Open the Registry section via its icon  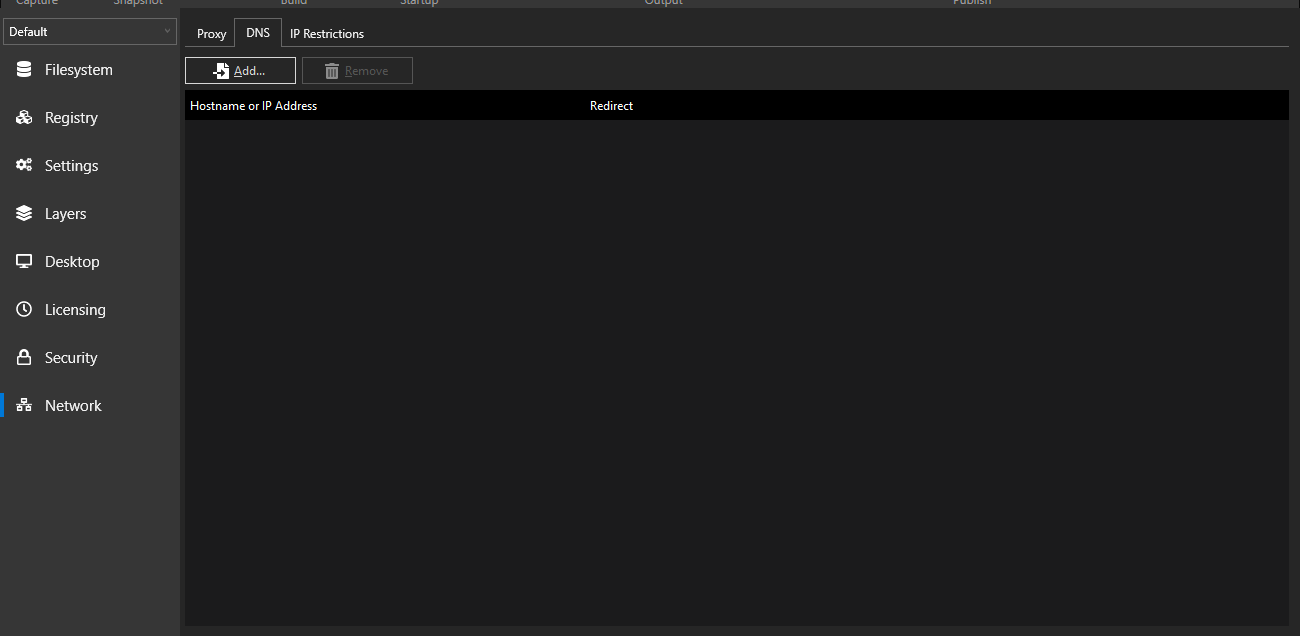(x=23, y=117)
